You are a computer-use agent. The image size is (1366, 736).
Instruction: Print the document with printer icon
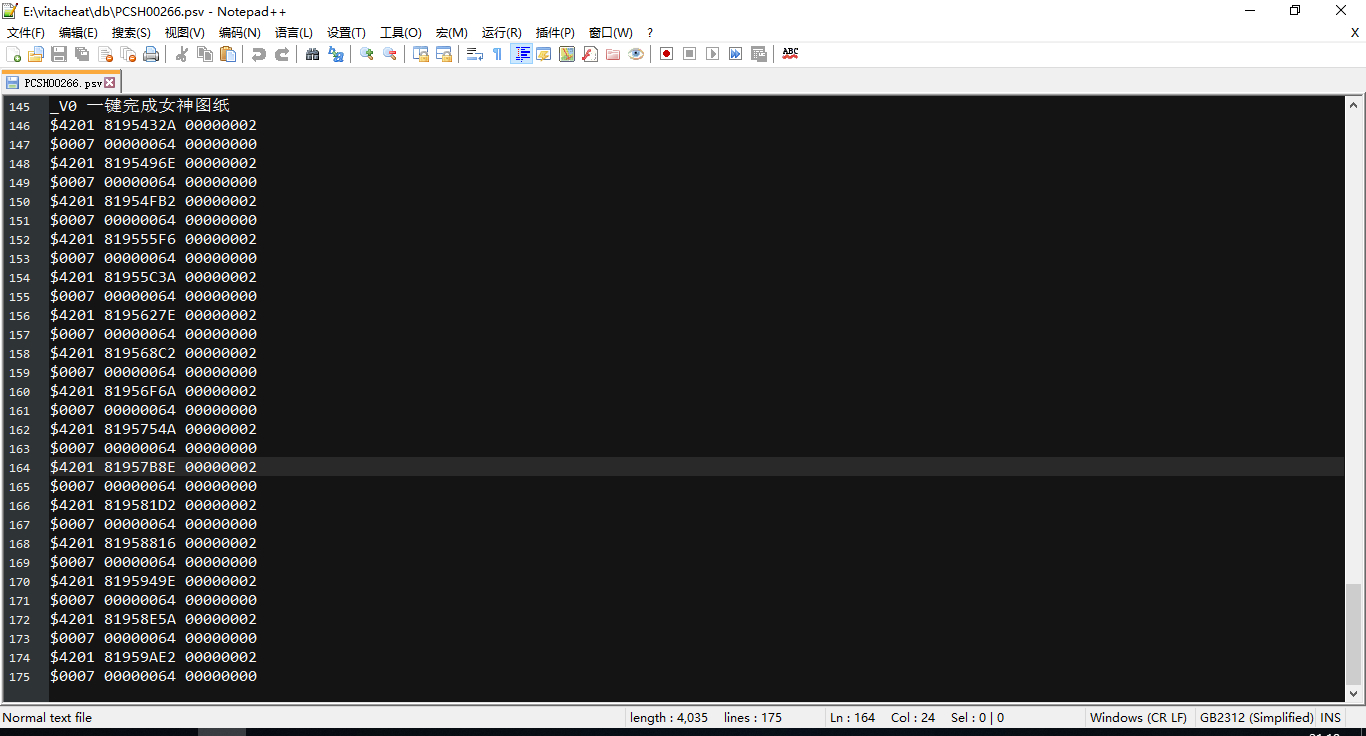[x=151, y=54]
